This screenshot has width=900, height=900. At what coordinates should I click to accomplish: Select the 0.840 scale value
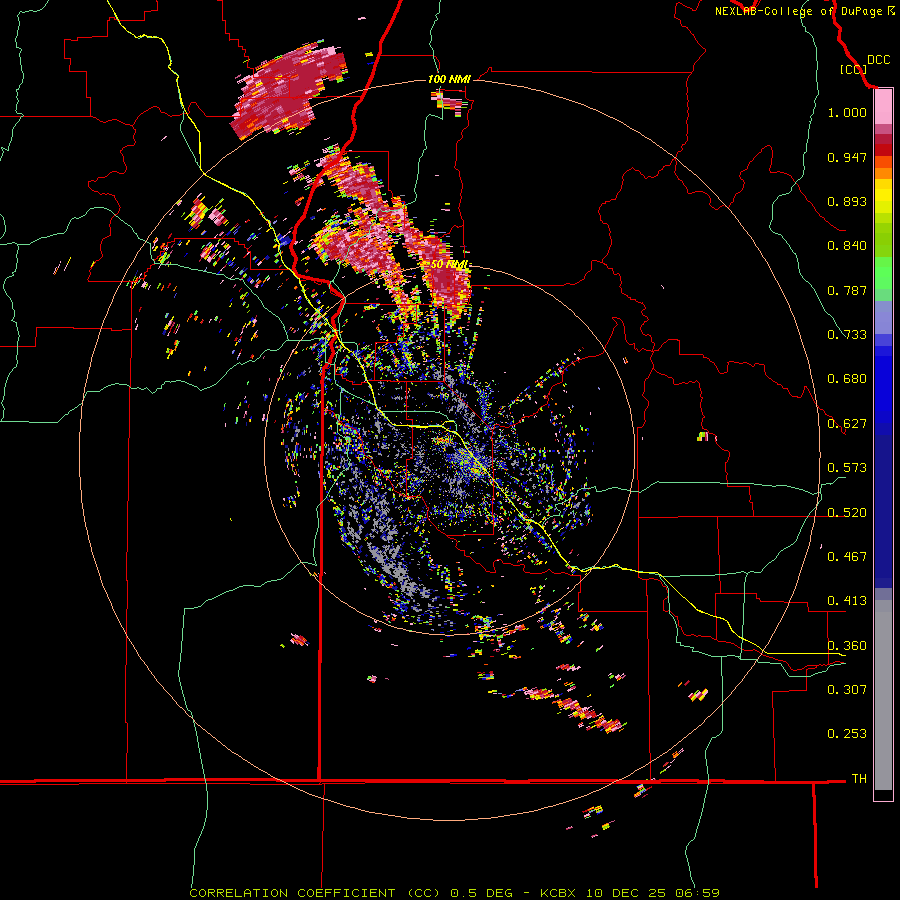click(847, 246)
